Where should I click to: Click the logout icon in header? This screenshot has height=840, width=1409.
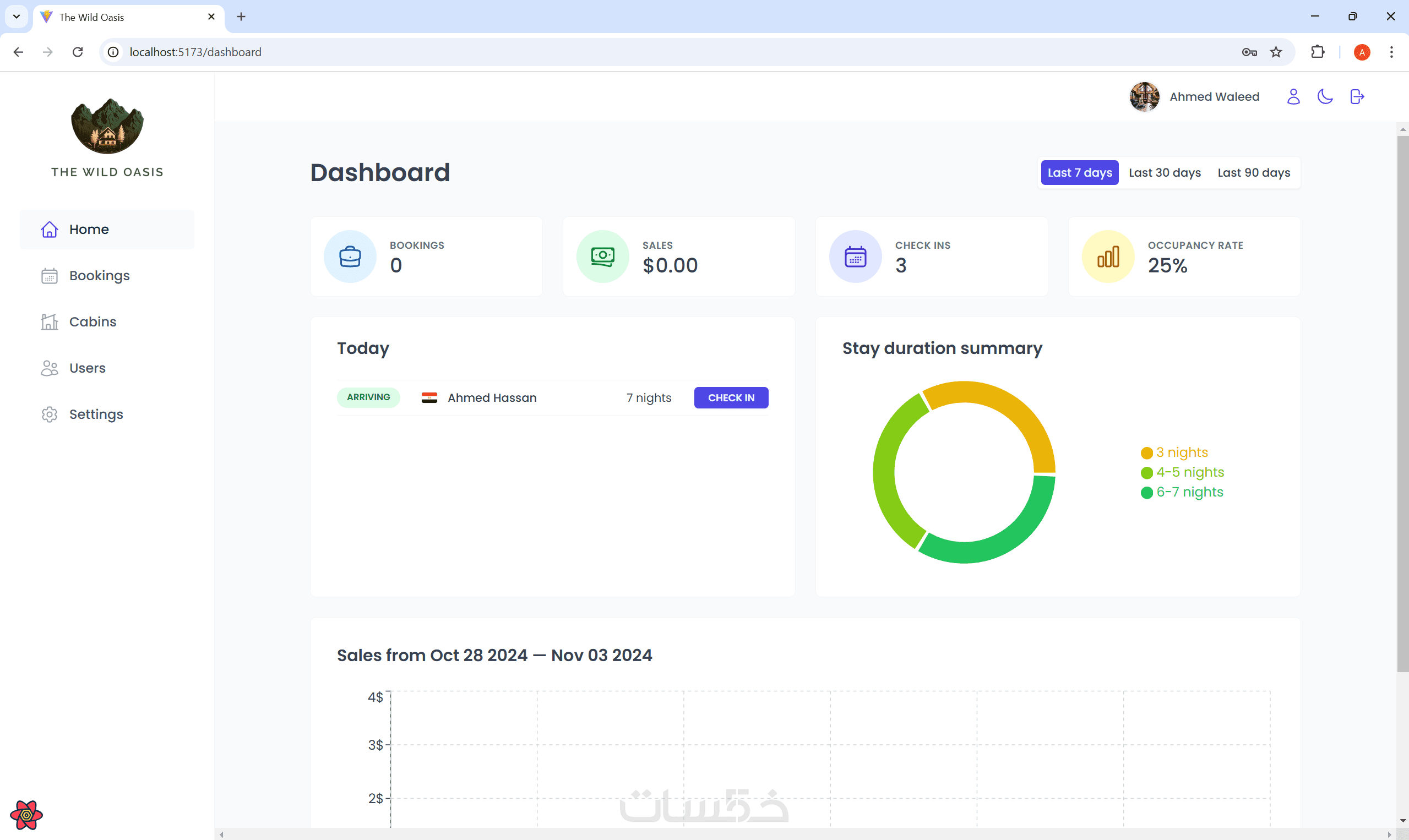point(1356,97)
